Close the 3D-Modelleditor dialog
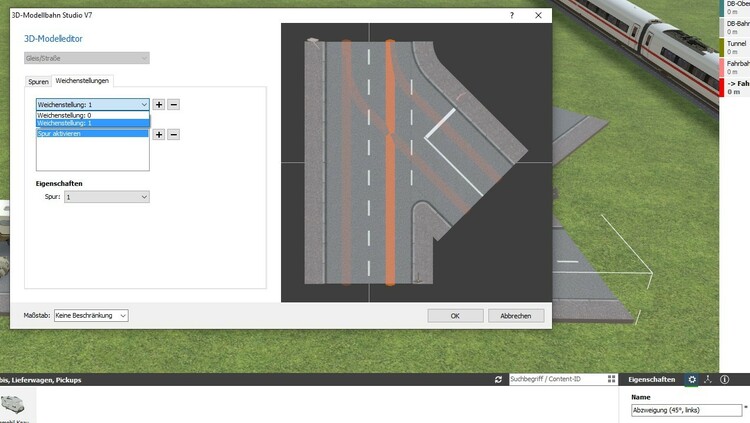The height and width of the screenshot is (423, 750). [538, 15]
